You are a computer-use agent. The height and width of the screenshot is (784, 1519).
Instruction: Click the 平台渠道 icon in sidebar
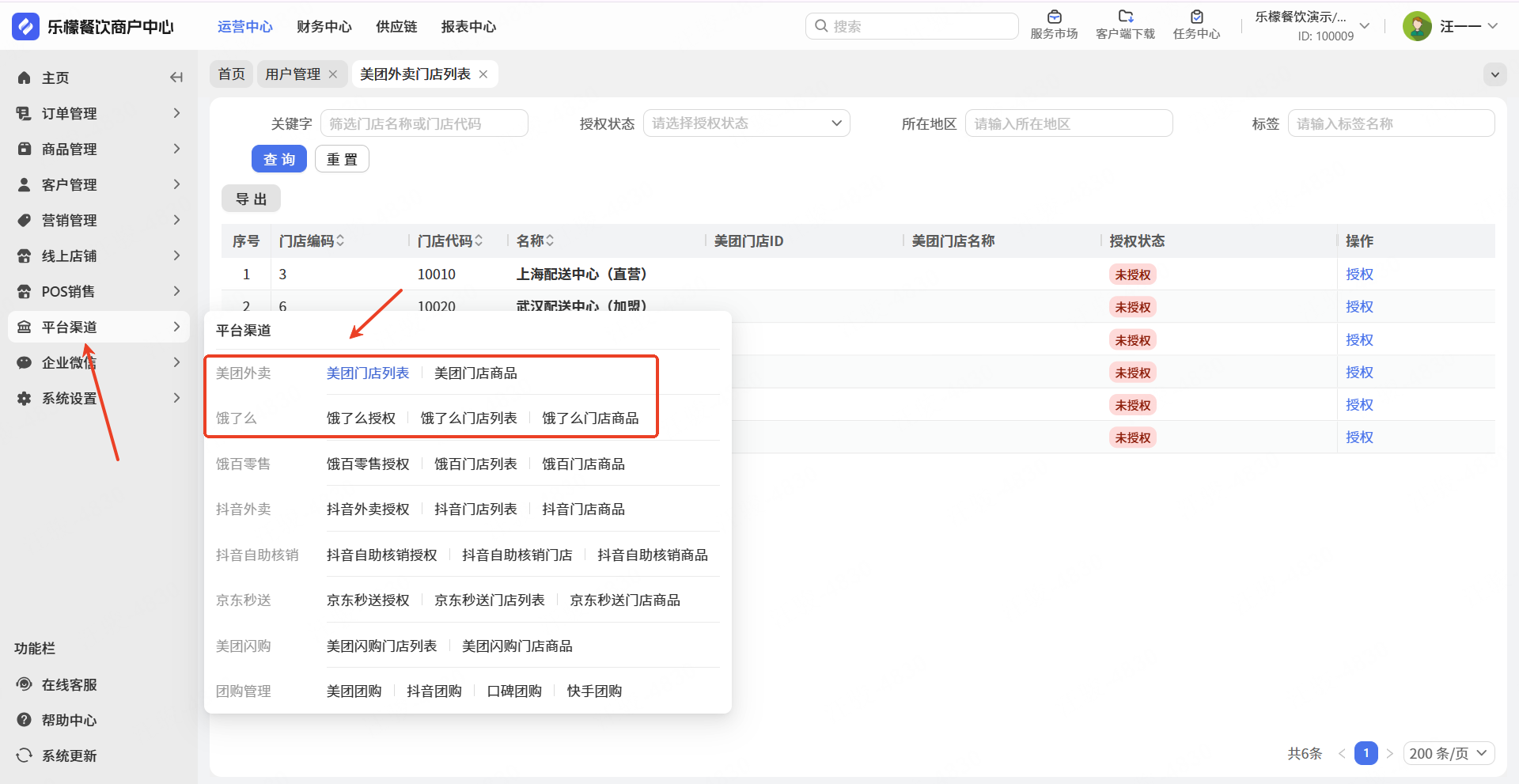coord(25,327)
